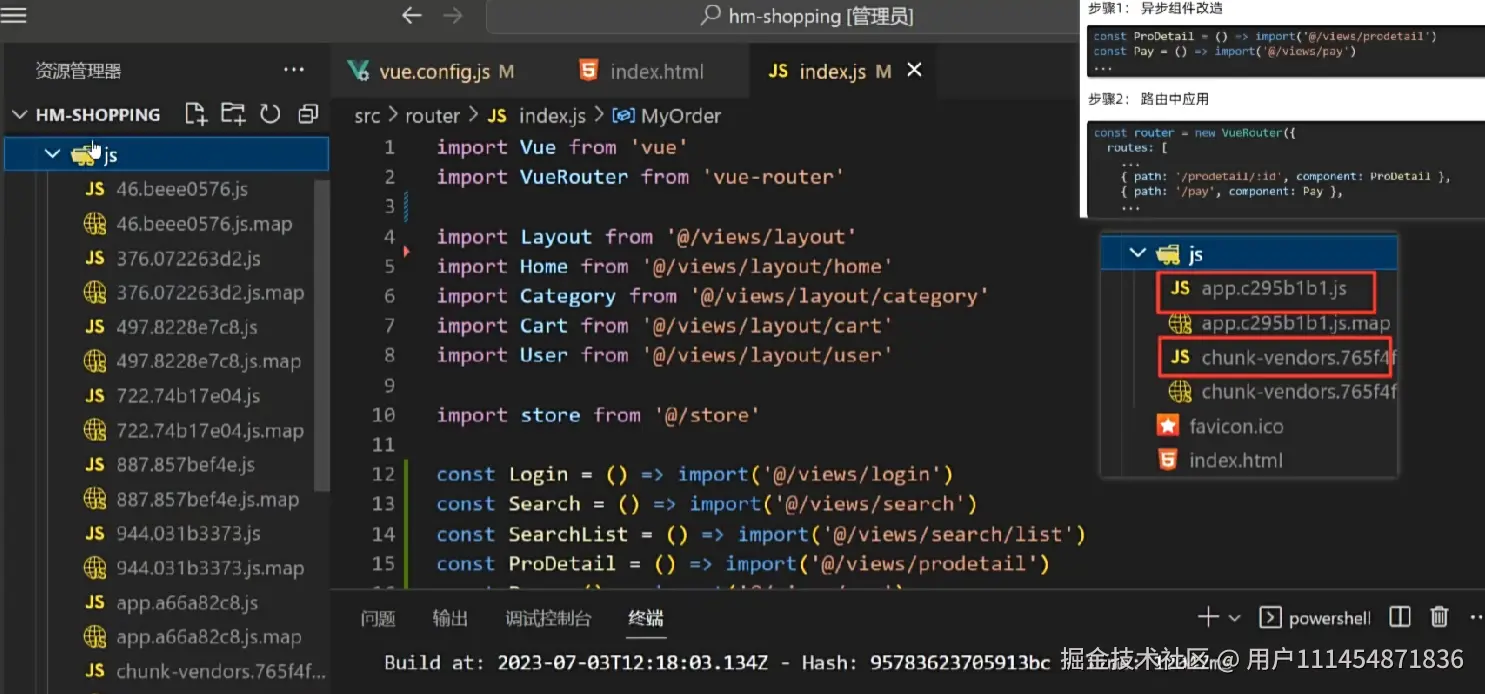
Task: Collapse the HM-SHOPPING section
Action: coord(19,115)
